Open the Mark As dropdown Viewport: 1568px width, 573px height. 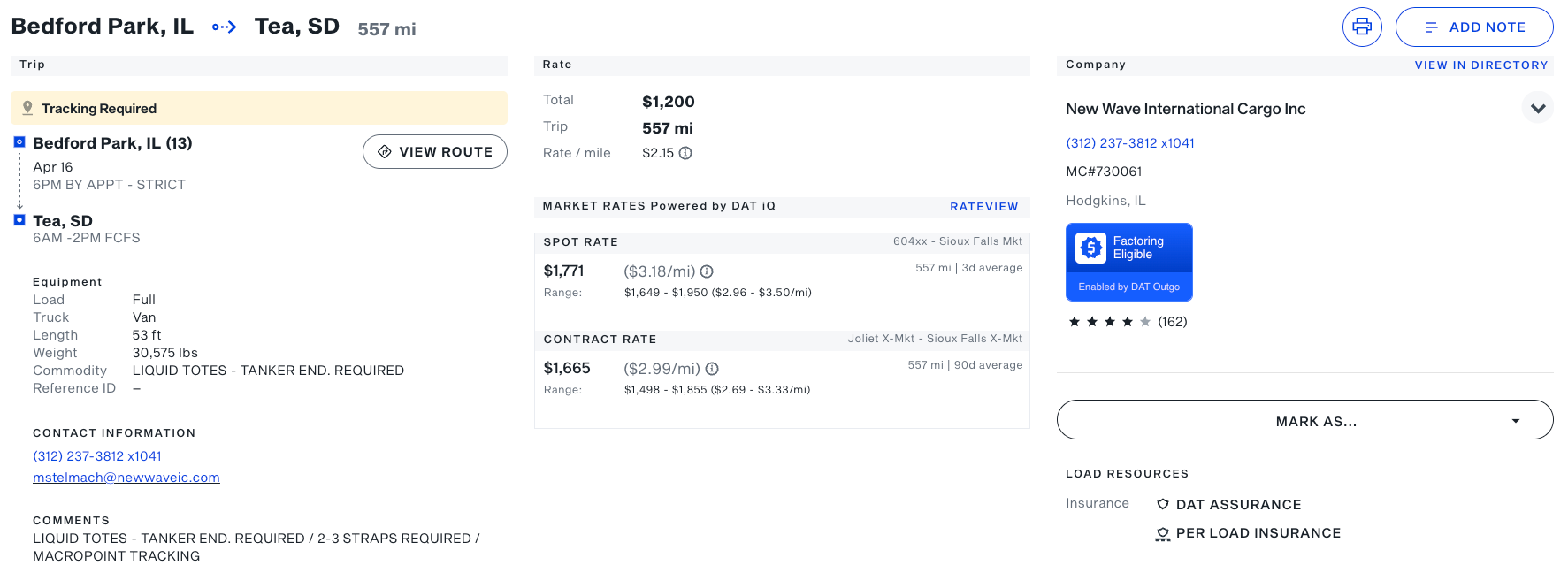pyautogui.click(x=1304, y=420)
